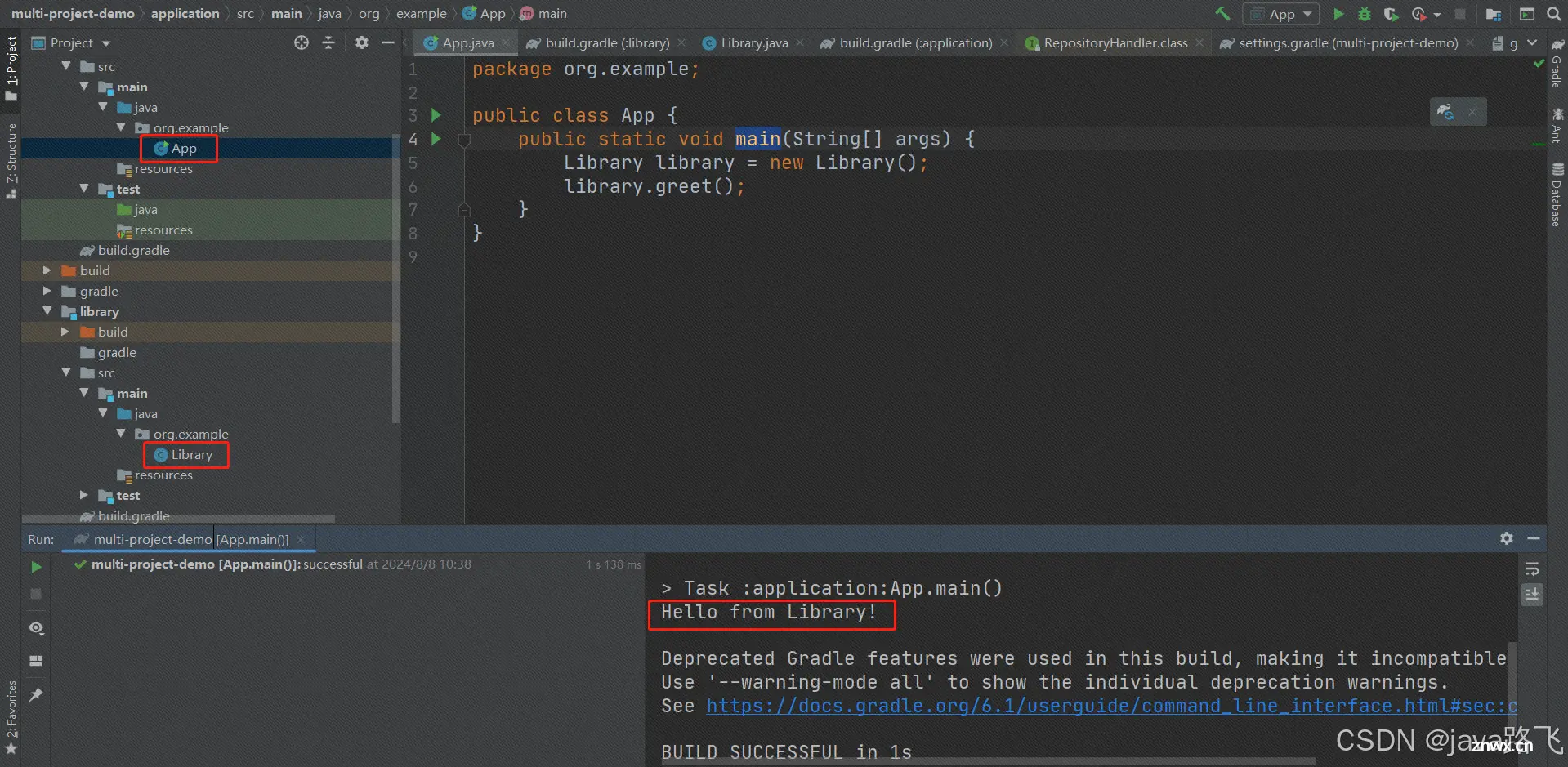The image size is (1568, 767).
Task: Minimize the Run tool window
Action: 1534,538
